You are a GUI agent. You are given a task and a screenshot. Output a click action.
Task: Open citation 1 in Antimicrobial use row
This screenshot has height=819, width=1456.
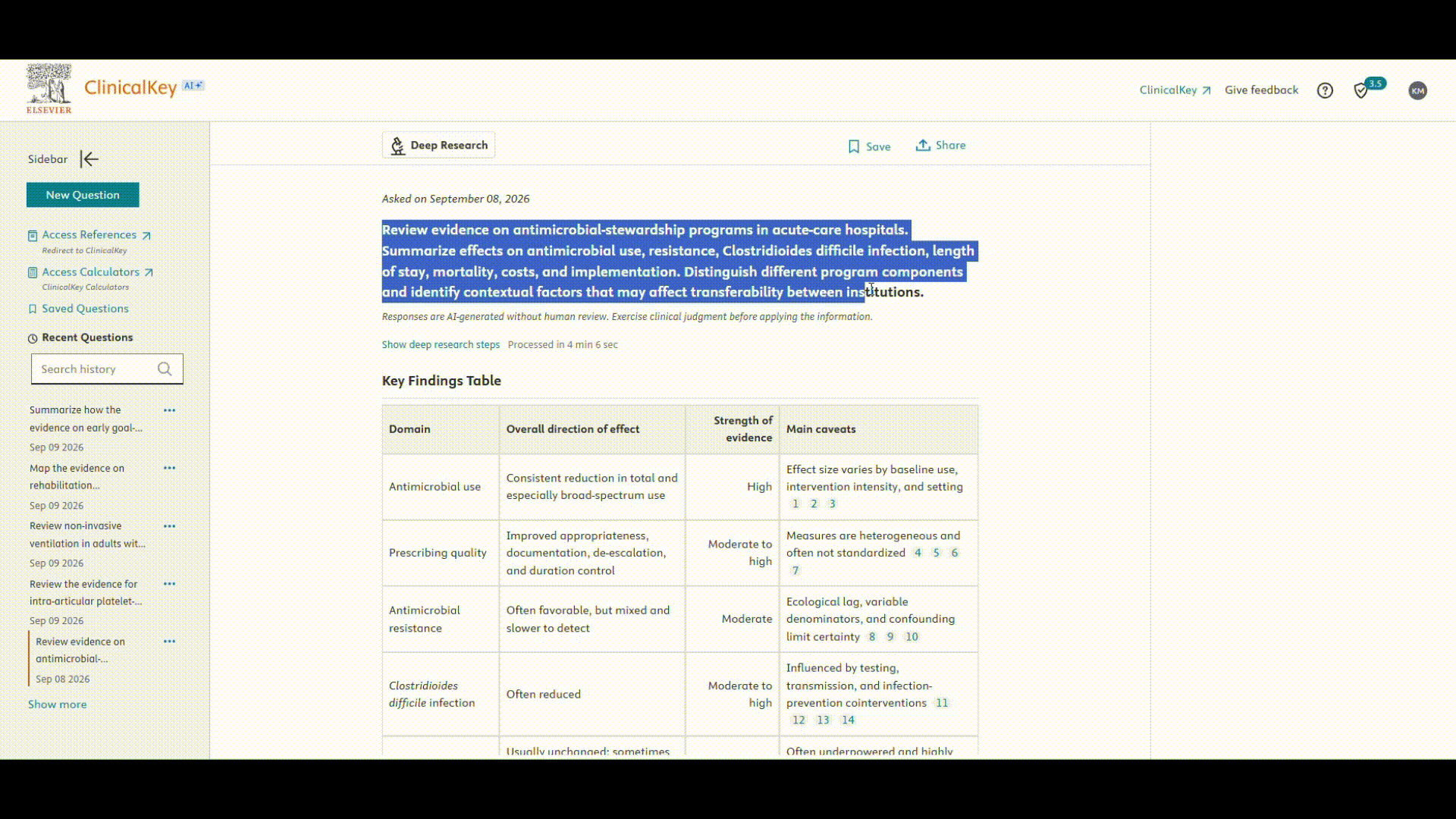[x=795, y=504]
